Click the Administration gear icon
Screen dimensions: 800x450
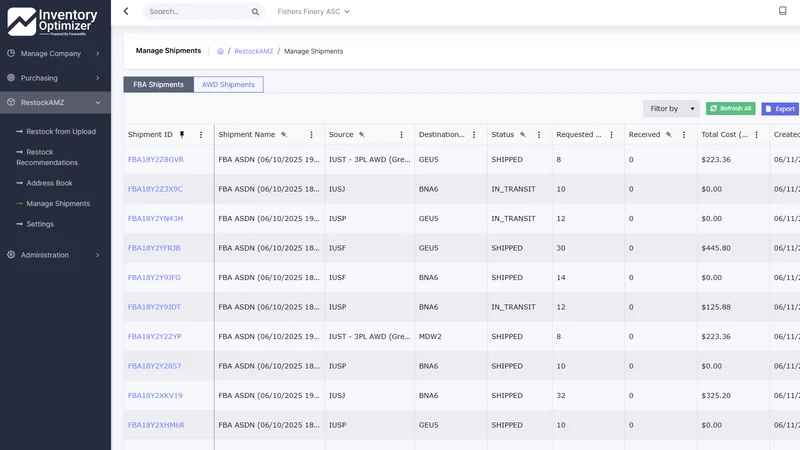[x=11, y=255]
